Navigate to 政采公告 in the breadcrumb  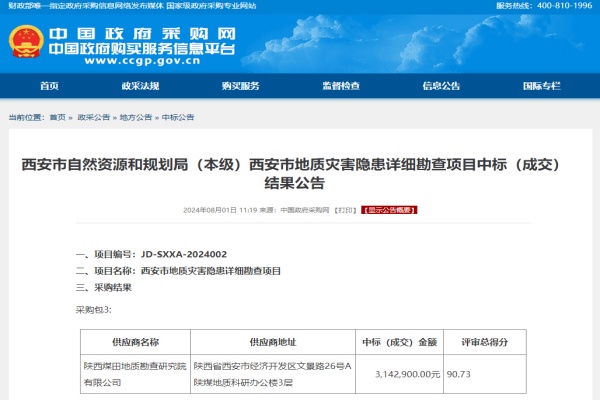pyautogui.click(x=93, y=117)
